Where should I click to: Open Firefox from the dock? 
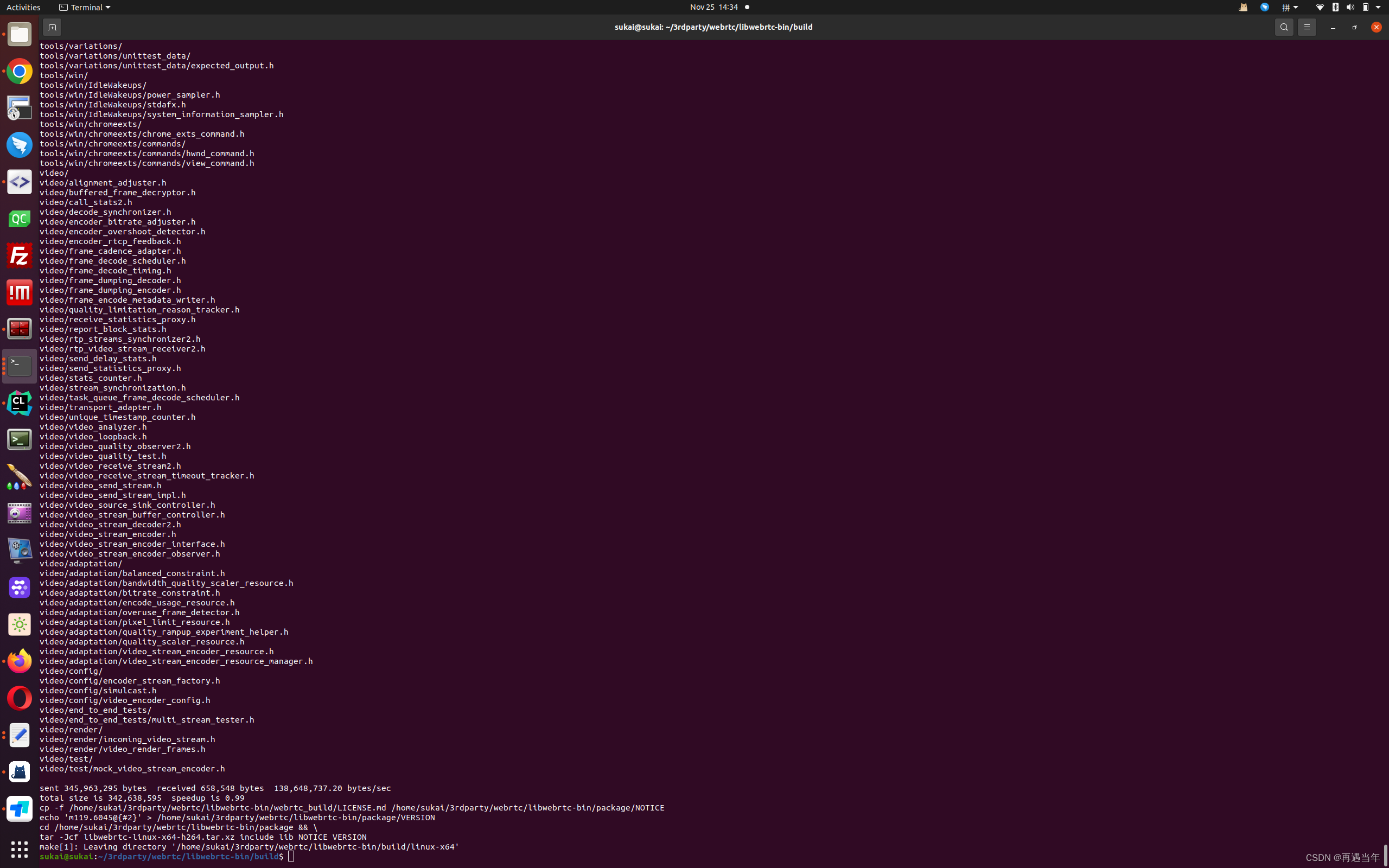pos(19,661)
